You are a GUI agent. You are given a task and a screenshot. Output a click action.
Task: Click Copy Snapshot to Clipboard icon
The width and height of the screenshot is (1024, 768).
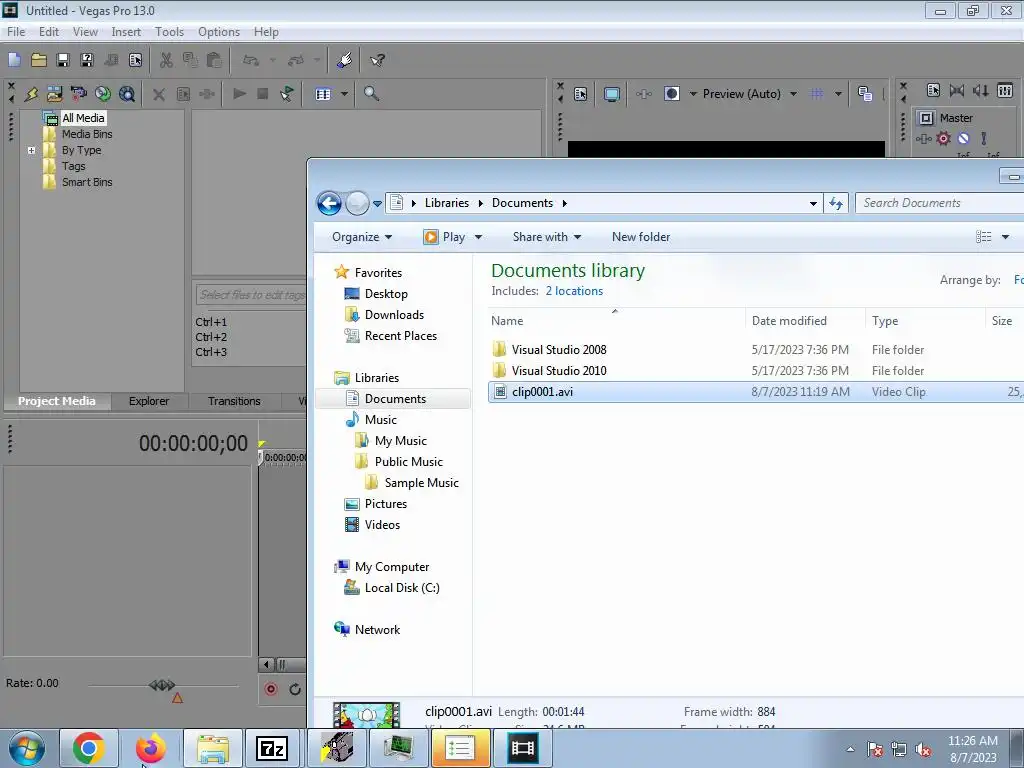pyautogui.click(x=865, y=94)
